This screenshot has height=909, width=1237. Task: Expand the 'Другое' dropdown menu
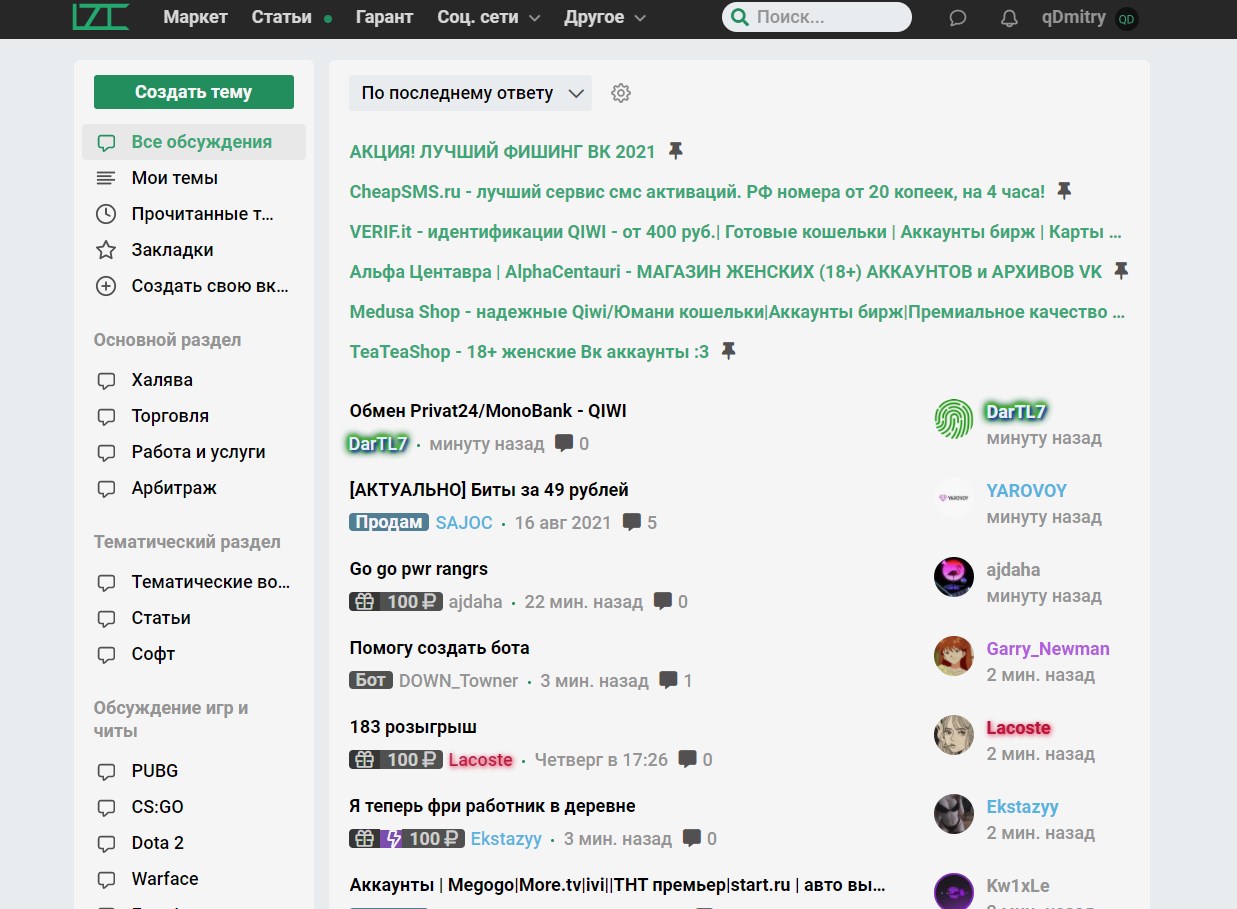pyautogui.click(x=604, y=17)
